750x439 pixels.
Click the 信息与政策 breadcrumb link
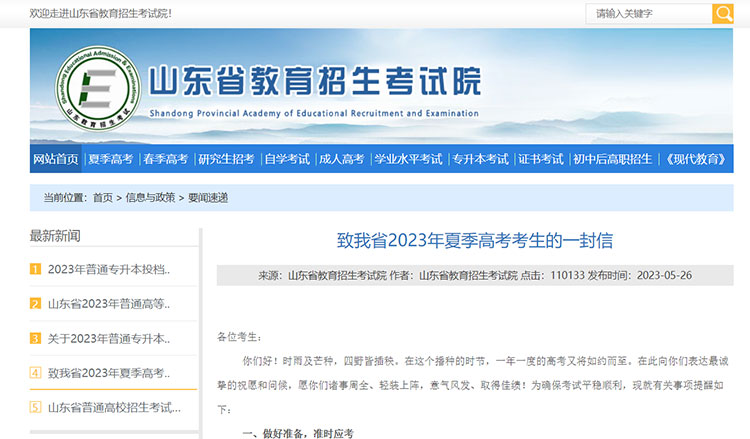point(151,198)
